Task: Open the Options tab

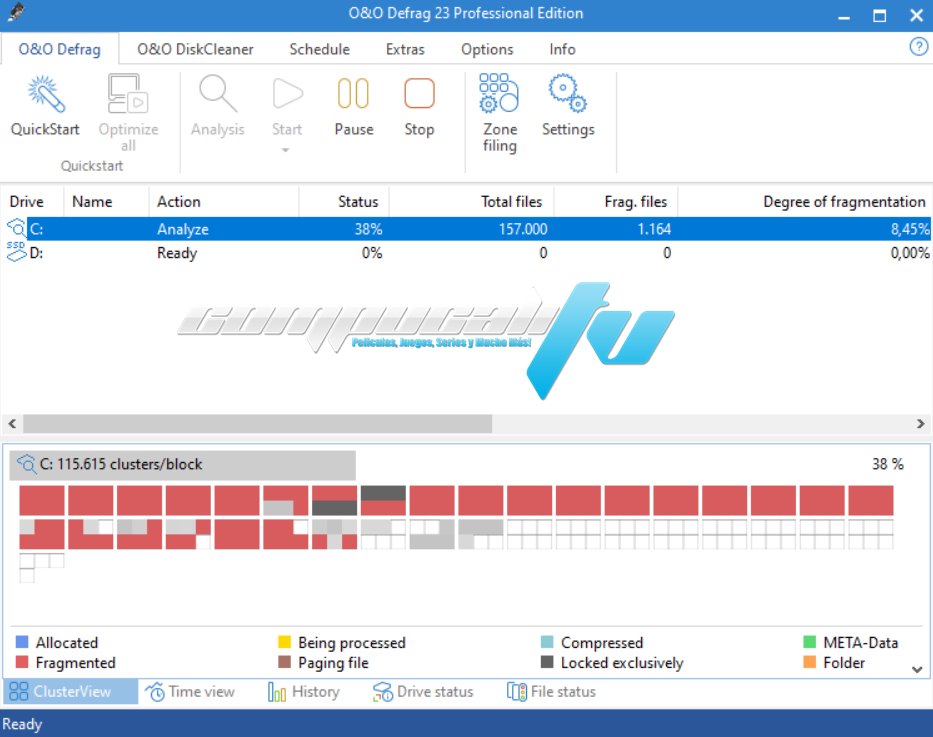Action: click(x=487, y=49)
